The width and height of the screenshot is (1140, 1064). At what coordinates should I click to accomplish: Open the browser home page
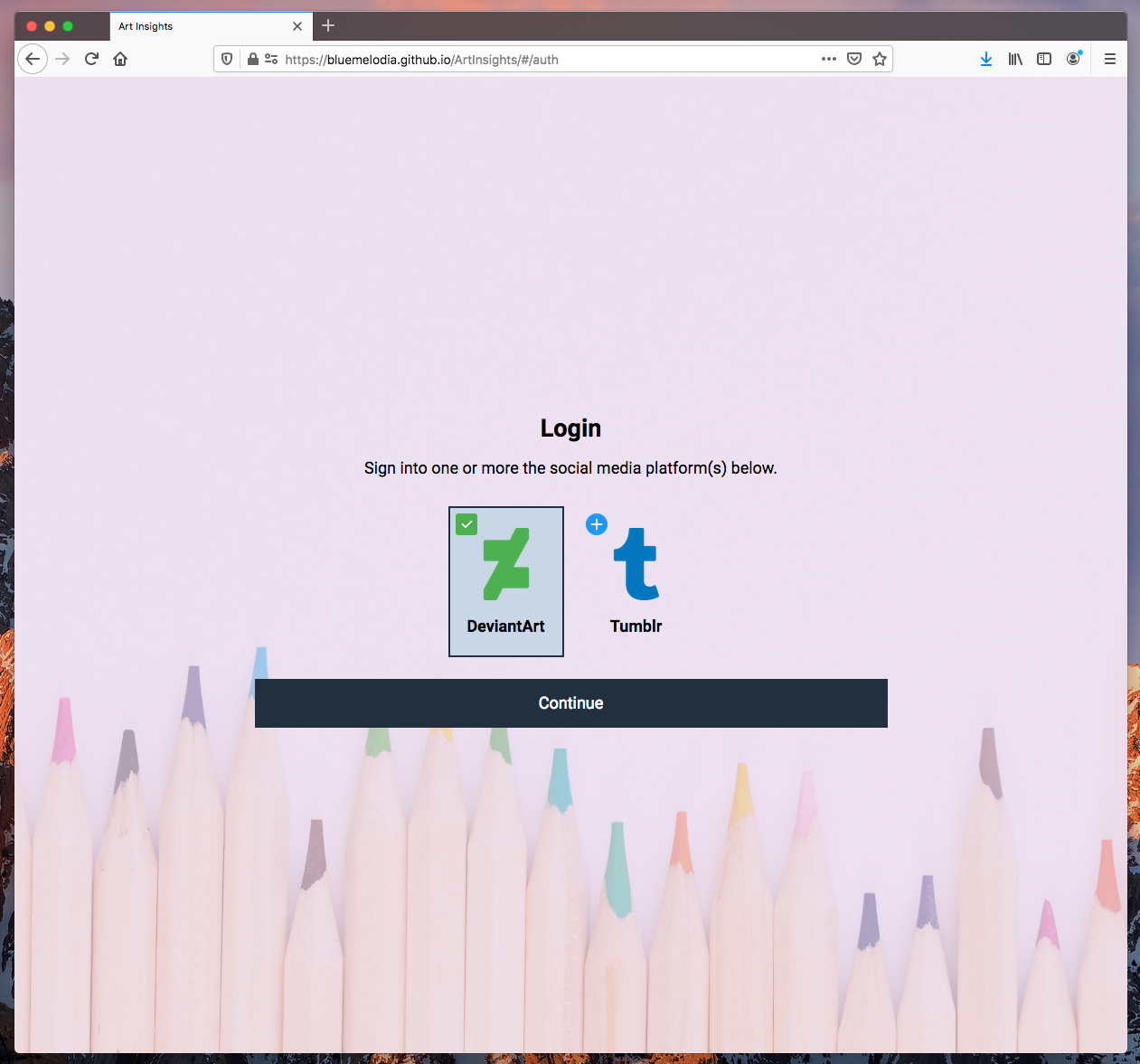click(120, 59)
